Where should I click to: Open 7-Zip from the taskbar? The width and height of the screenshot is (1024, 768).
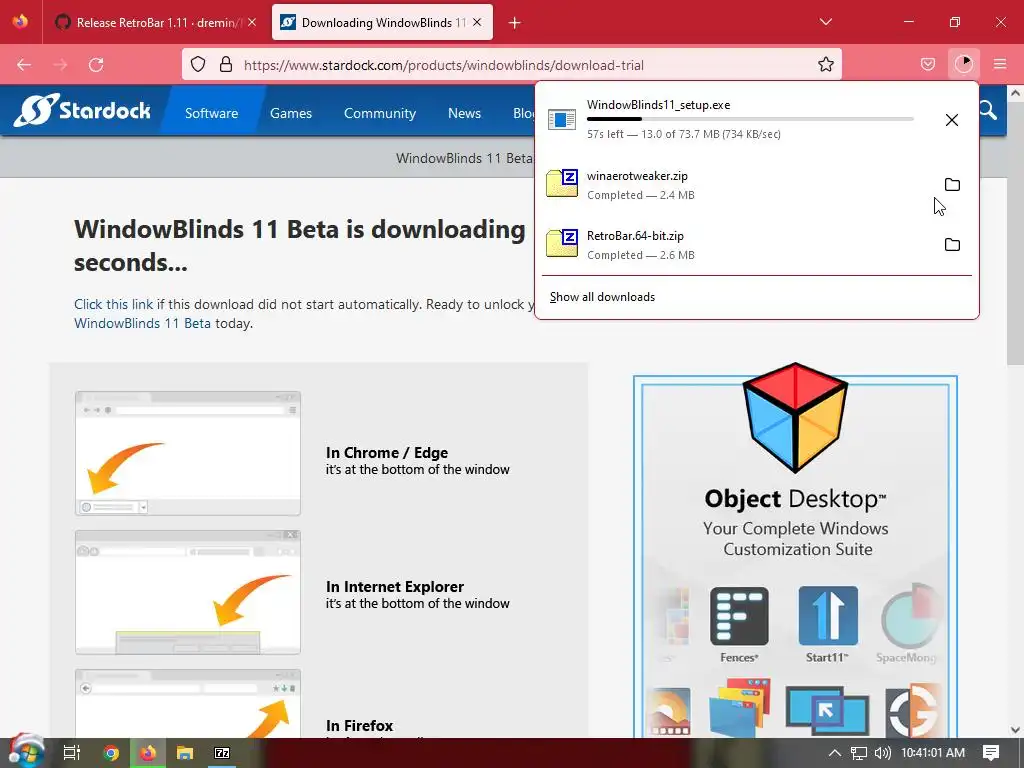222,753
